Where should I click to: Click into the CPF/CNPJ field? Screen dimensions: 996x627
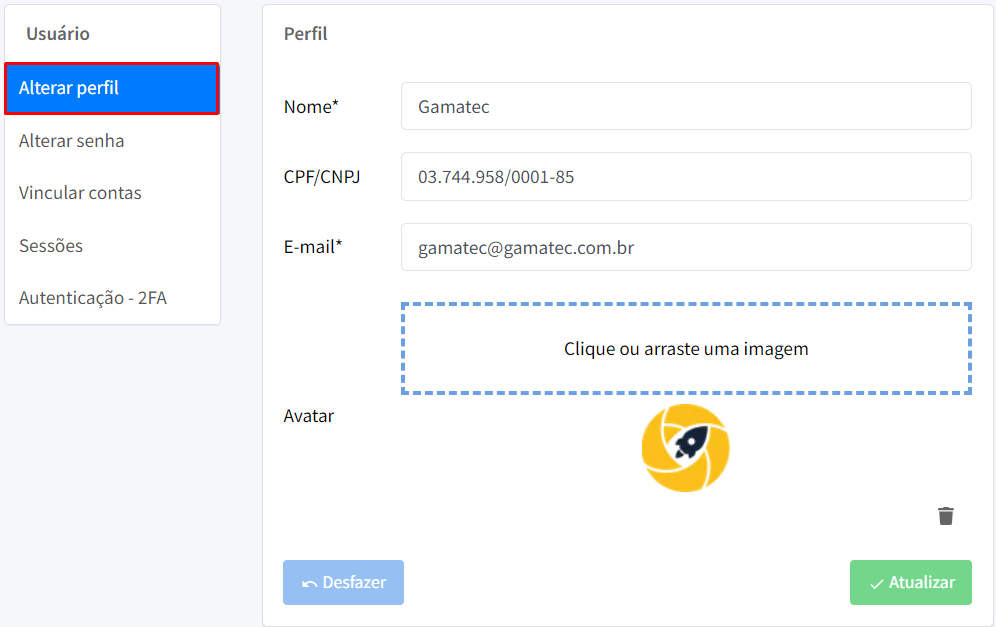tap(686, 177)
